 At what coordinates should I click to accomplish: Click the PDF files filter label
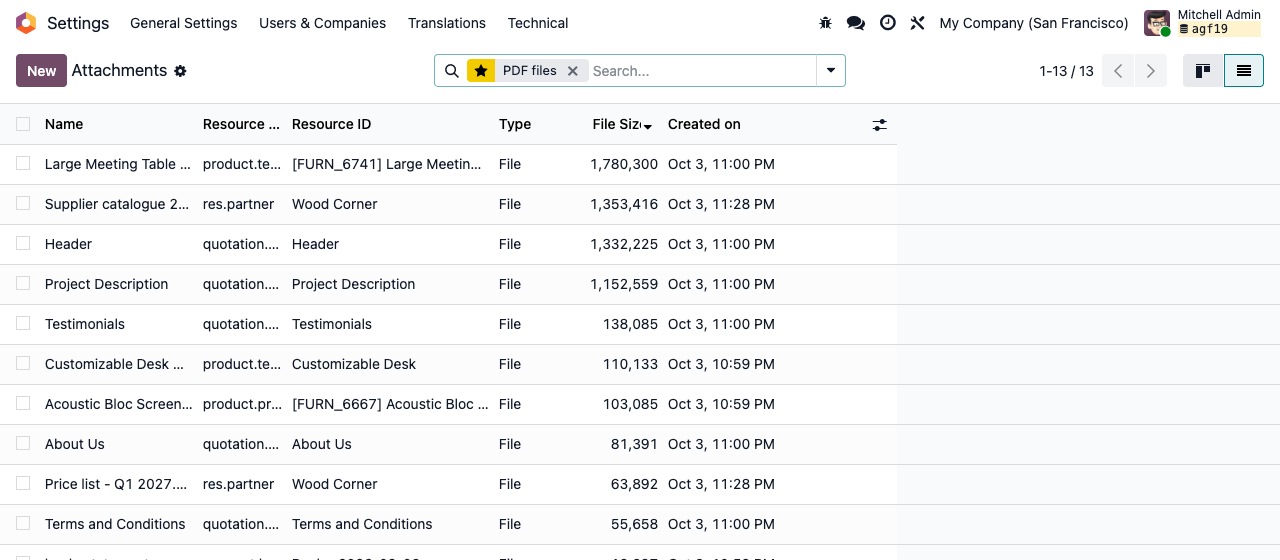click(529, 71)
